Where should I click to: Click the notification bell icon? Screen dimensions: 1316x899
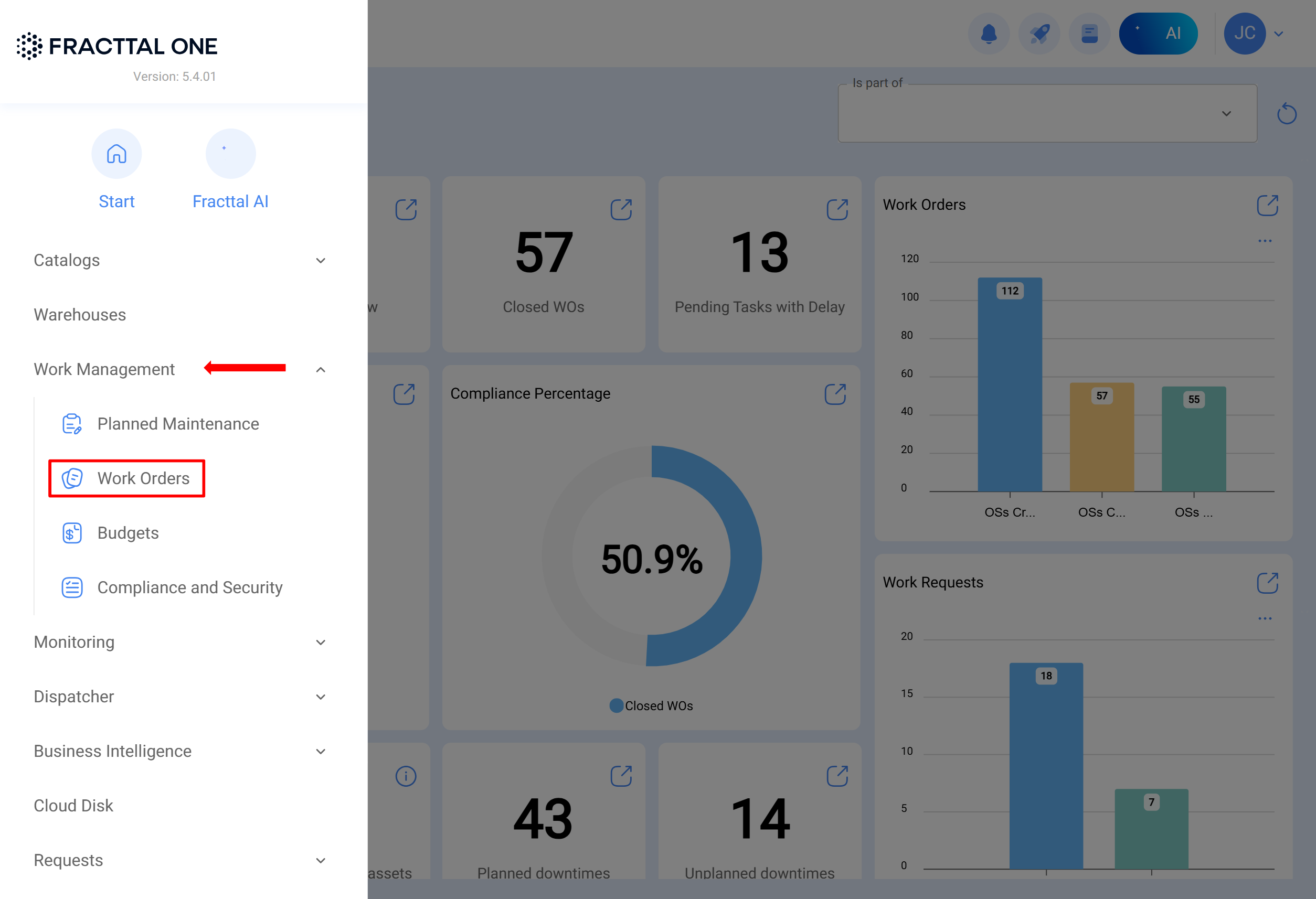pyautogui.click(x=989, y=34)
